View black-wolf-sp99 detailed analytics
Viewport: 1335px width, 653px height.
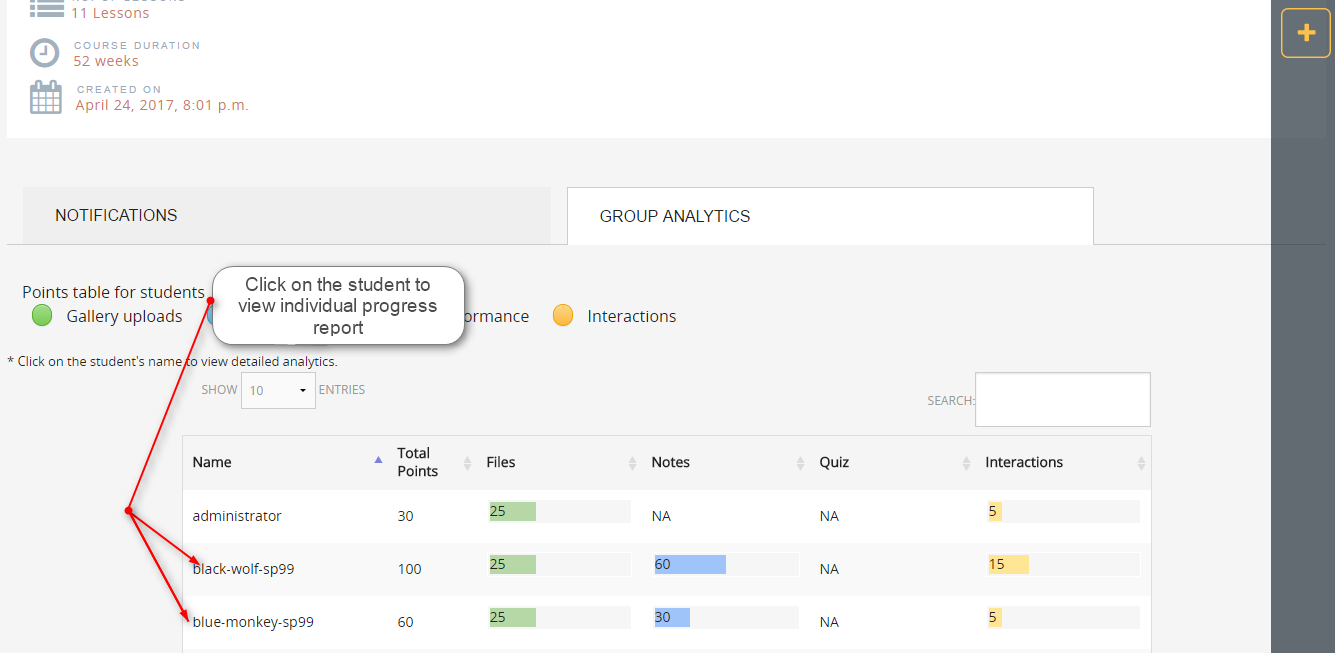coord(243,569)
